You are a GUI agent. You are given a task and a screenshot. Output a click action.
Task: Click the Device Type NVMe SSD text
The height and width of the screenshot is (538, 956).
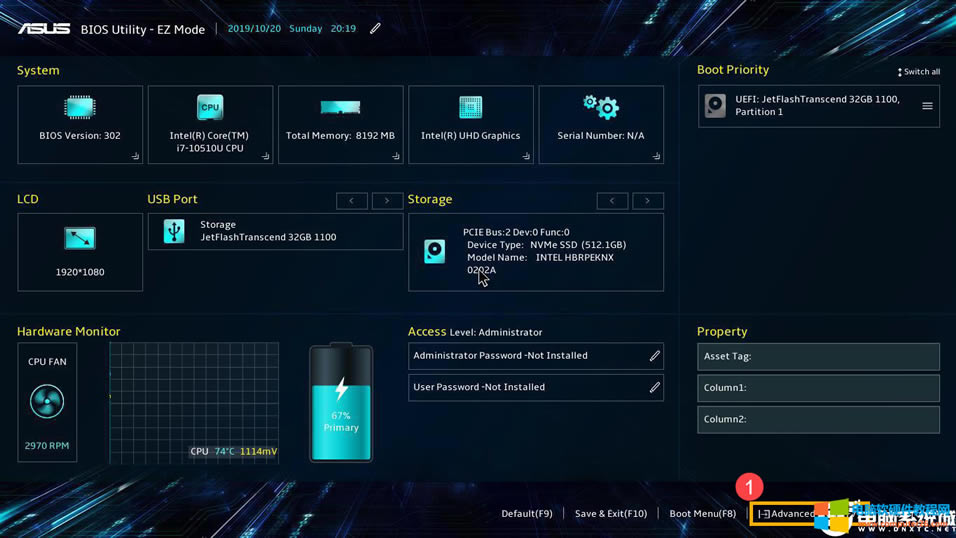pyautogui.click(x=546, y=245)
